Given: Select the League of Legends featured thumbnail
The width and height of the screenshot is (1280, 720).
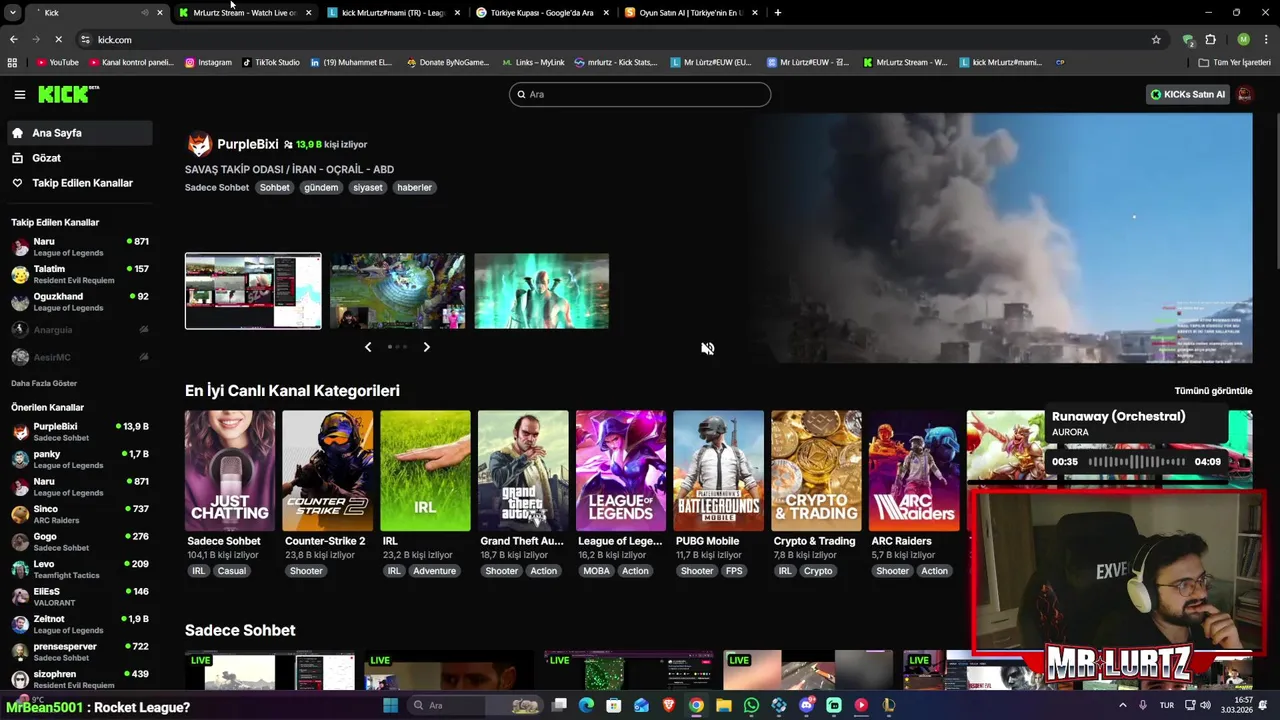Looking at the screenshot, I should pos(397,291).
